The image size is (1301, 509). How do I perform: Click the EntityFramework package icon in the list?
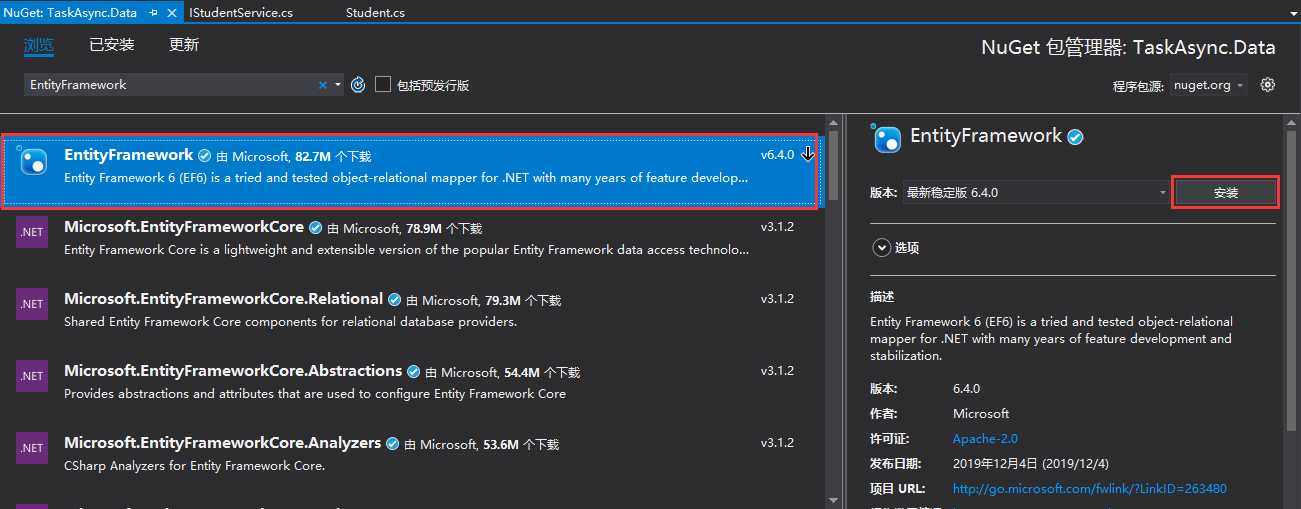32,160
